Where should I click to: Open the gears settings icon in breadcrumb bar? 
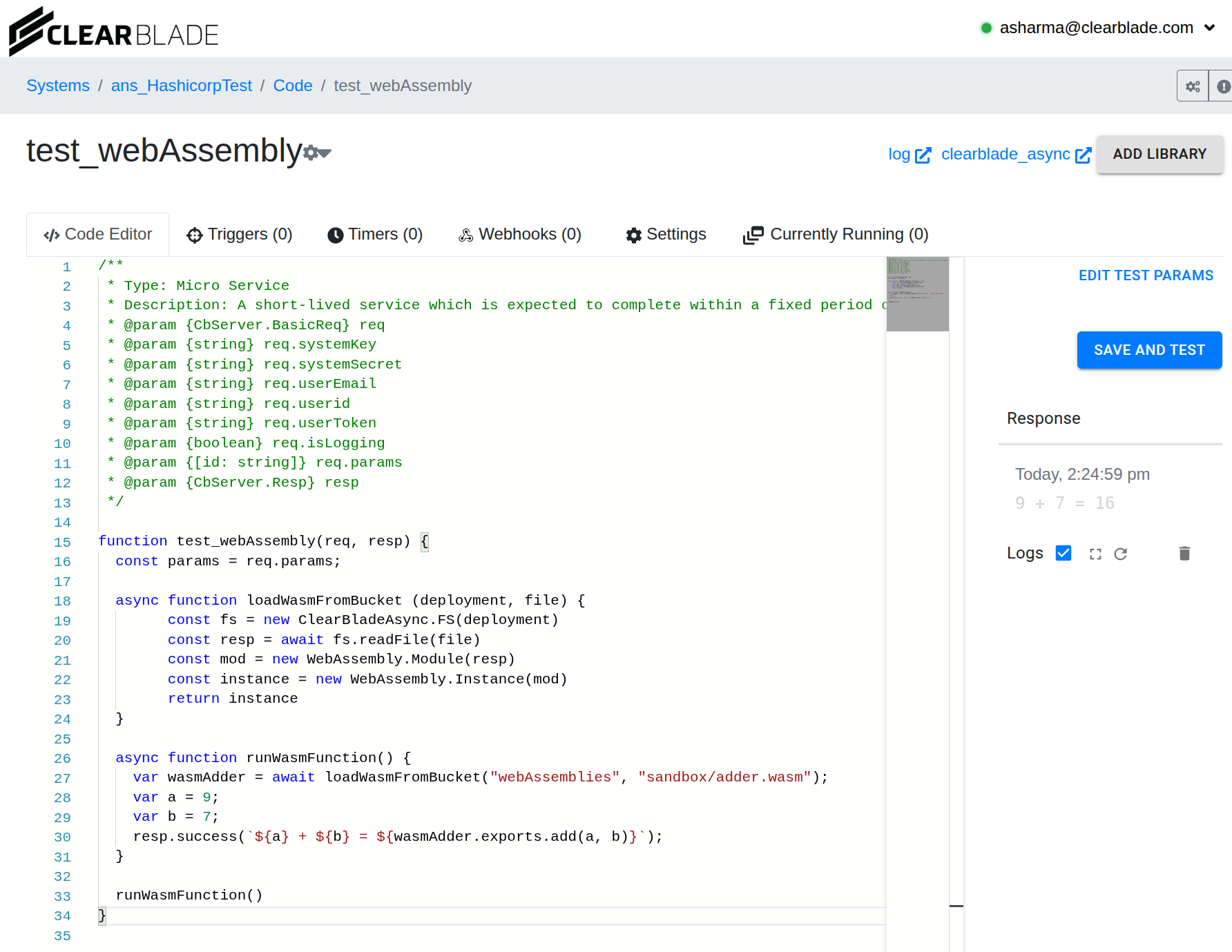click(x=1193, y=86)
